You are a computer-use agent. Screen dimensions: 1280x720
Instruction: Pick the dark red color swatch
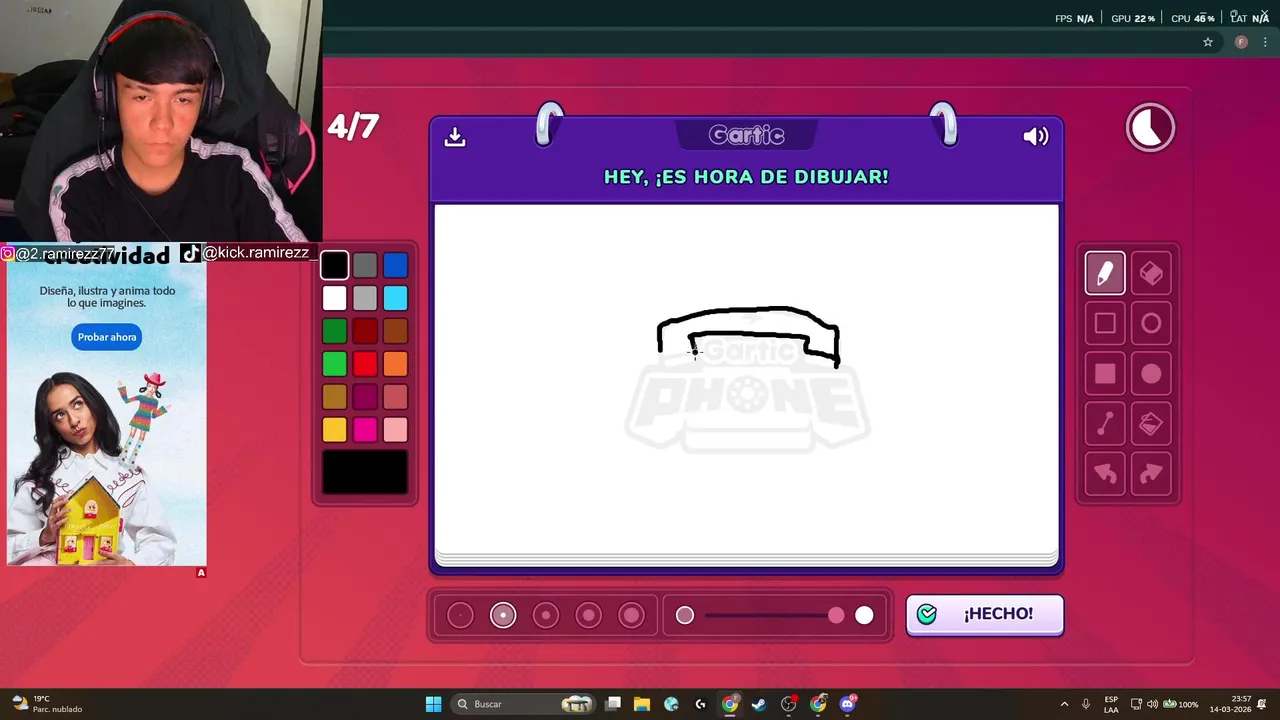(x=365, y=331)
